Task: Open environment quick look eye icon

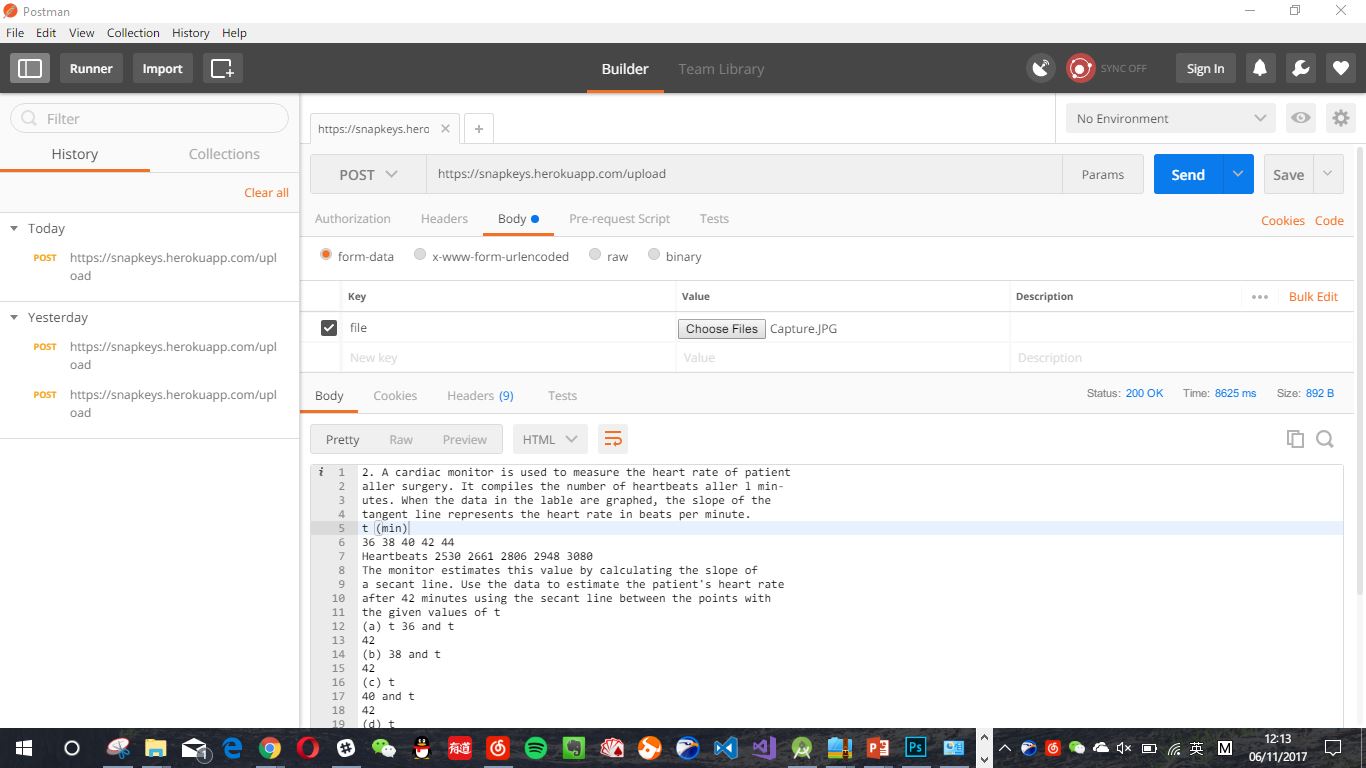Action: 1300,118
